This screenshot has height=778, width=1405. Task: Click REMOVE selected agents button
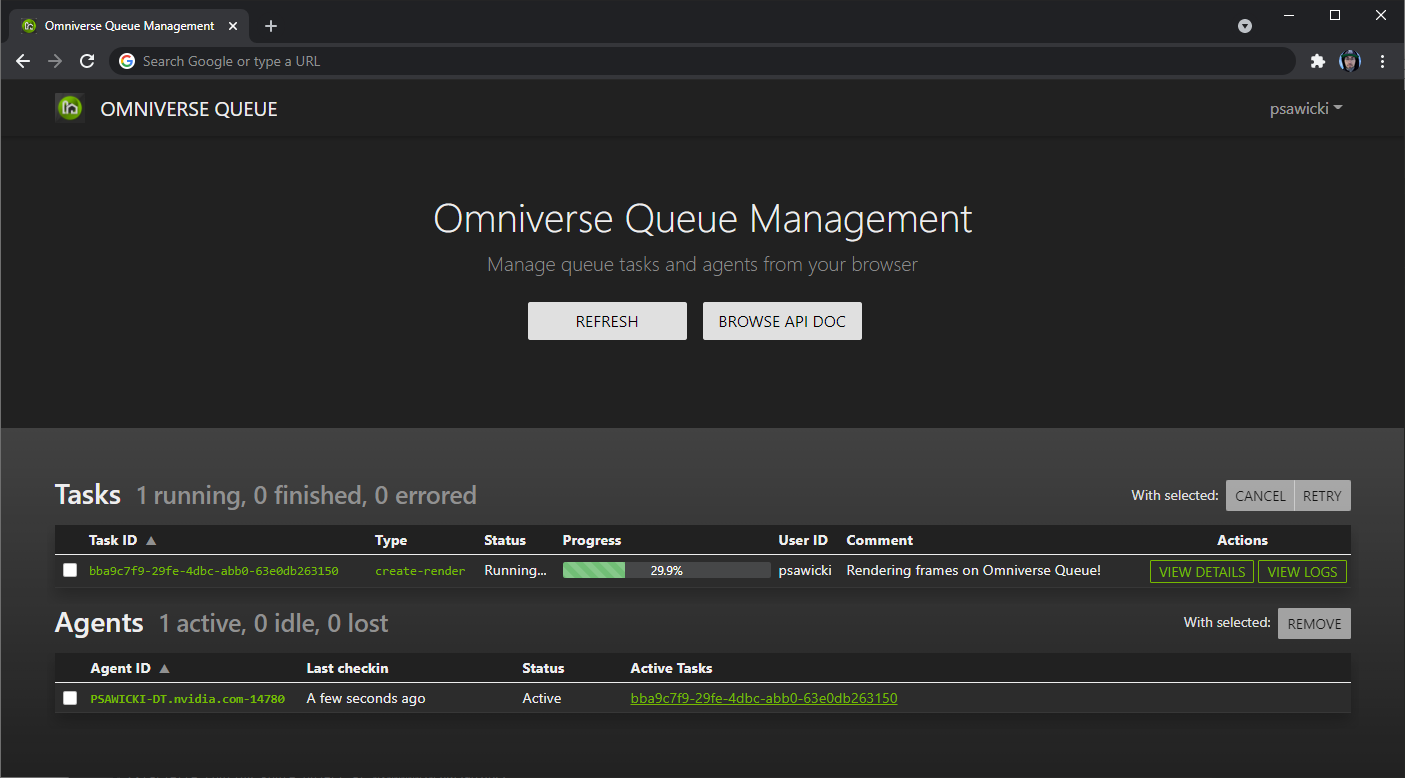pos(1314,623)
